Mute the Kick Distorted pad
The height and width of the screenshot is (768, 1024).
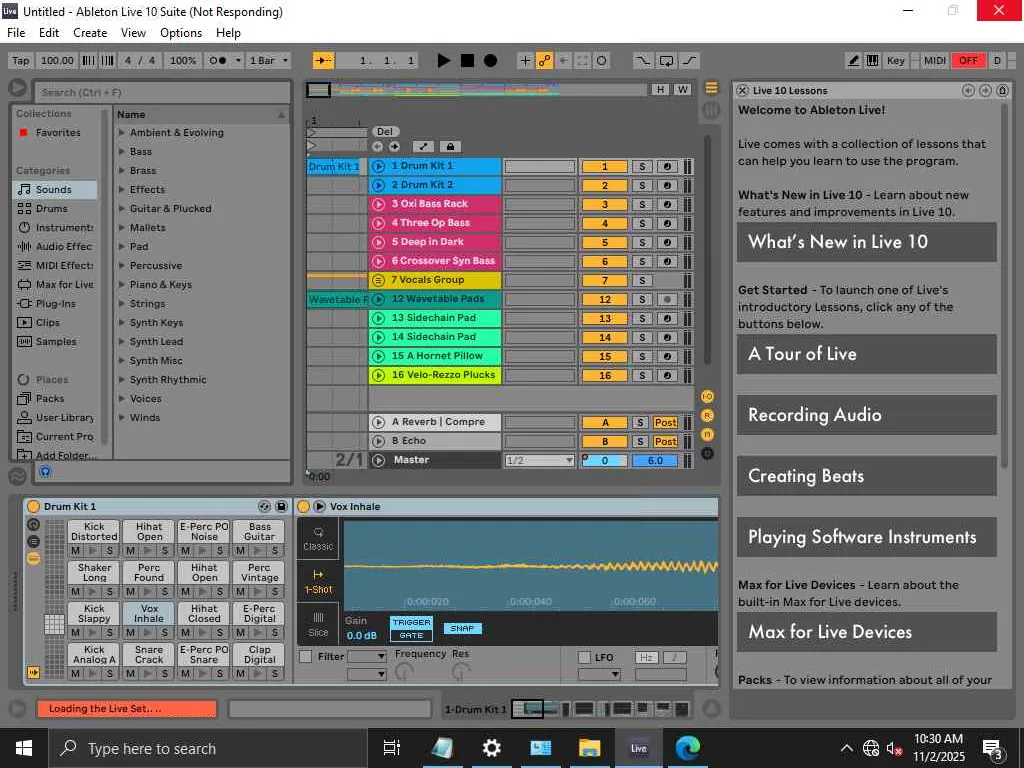pos(76,551)
